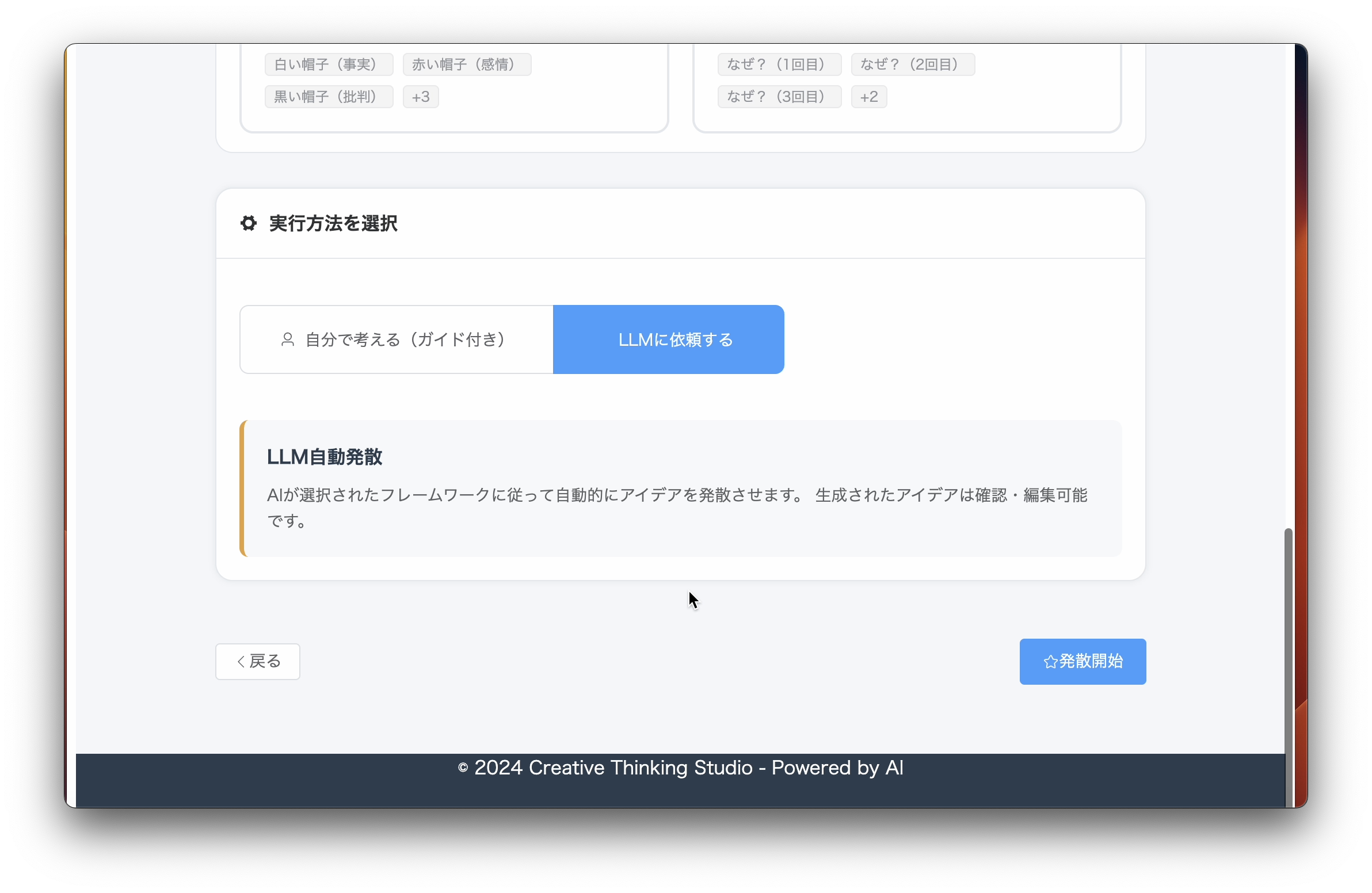1372x893 pixels.
Task: Expand the +2 hidden why tags
Action: point(868,97)
